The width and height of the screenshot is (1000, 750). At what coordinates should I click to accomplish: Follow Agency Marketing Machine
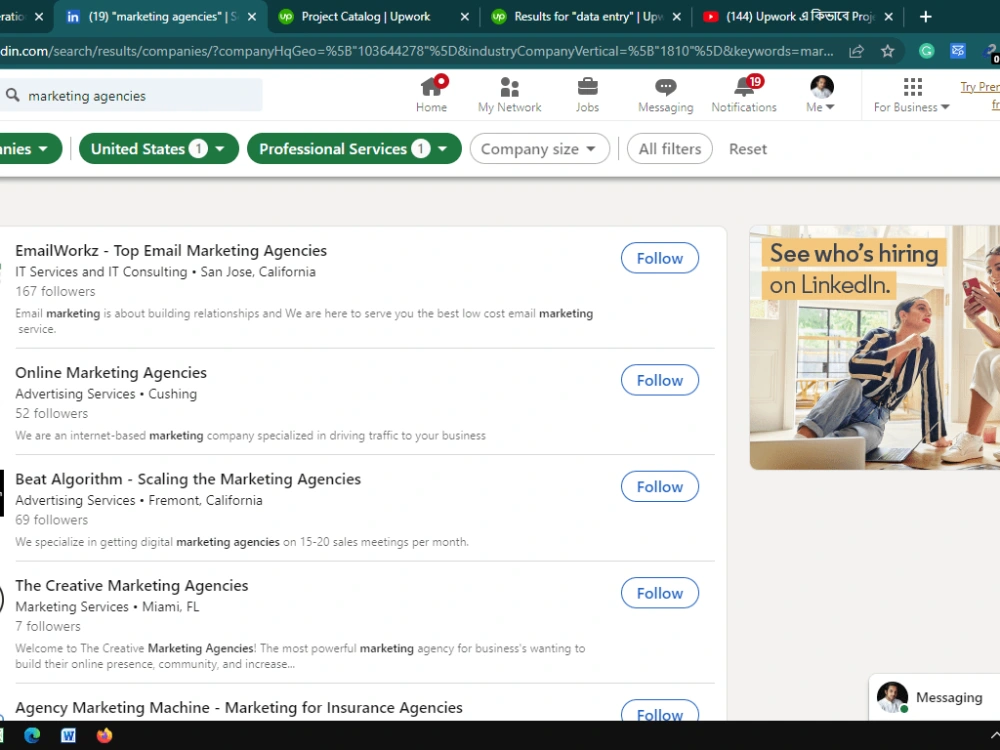tap(659, 711)
